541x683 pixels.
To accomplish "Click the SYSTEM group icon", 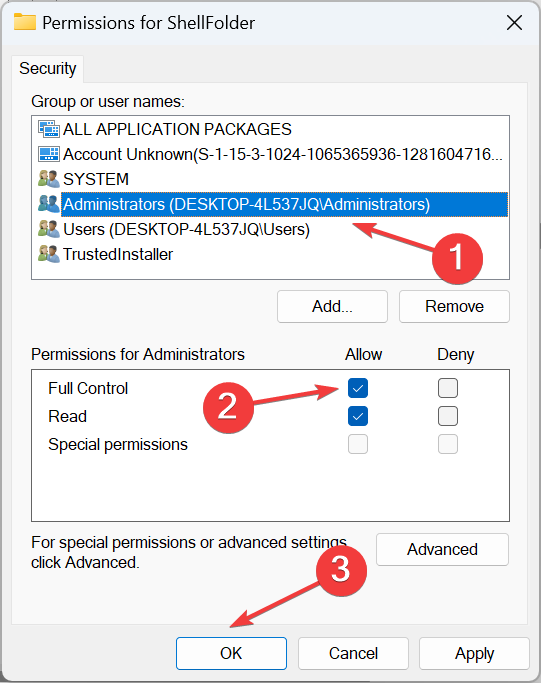I will tap(48, 179).
